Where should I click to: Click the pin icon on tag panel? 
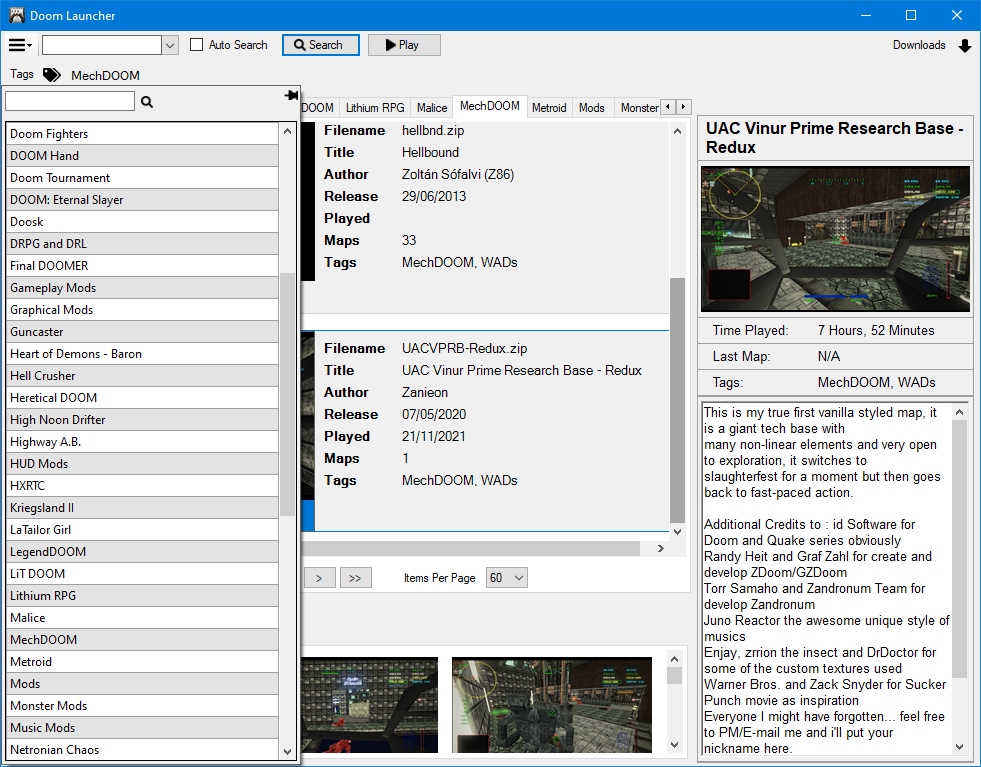[x=291, y=96]
